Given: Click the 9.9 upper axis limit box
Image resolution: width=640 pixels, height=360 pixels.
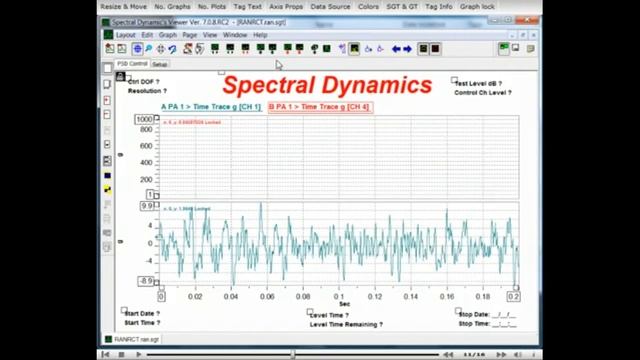Looking at the screenshot, I should coord(147,206).
